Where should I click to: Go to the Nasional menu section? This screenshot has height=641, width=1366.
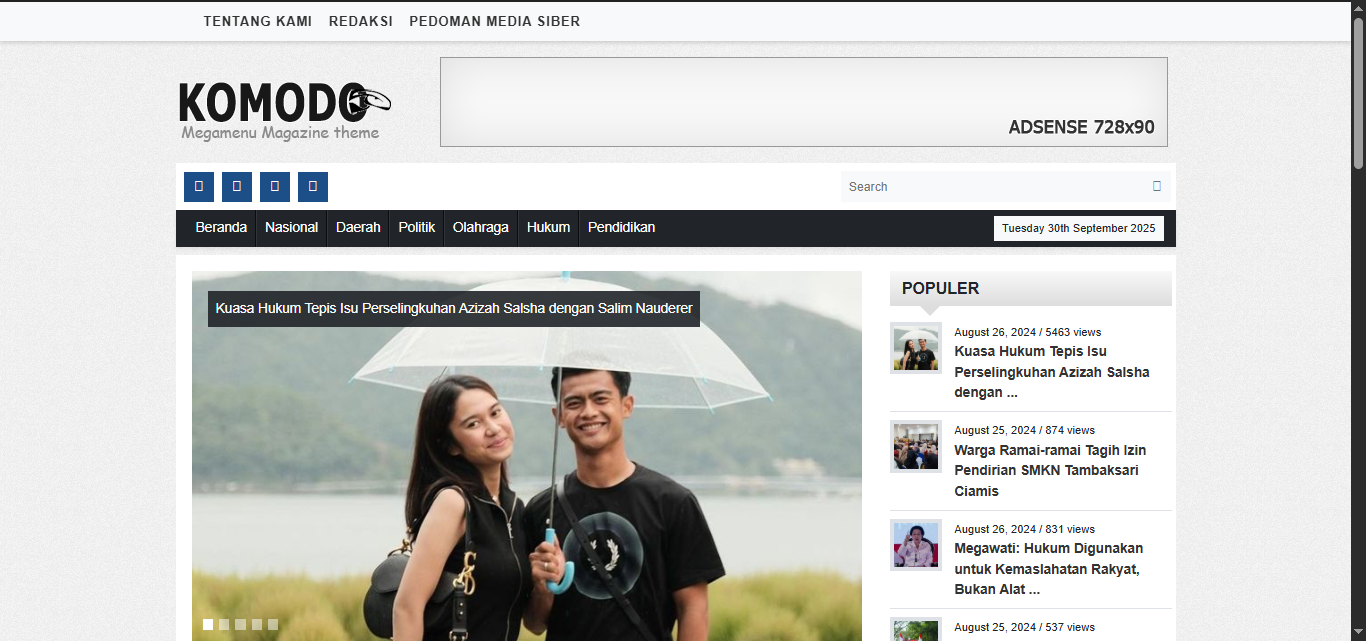[x=291, y=228]
